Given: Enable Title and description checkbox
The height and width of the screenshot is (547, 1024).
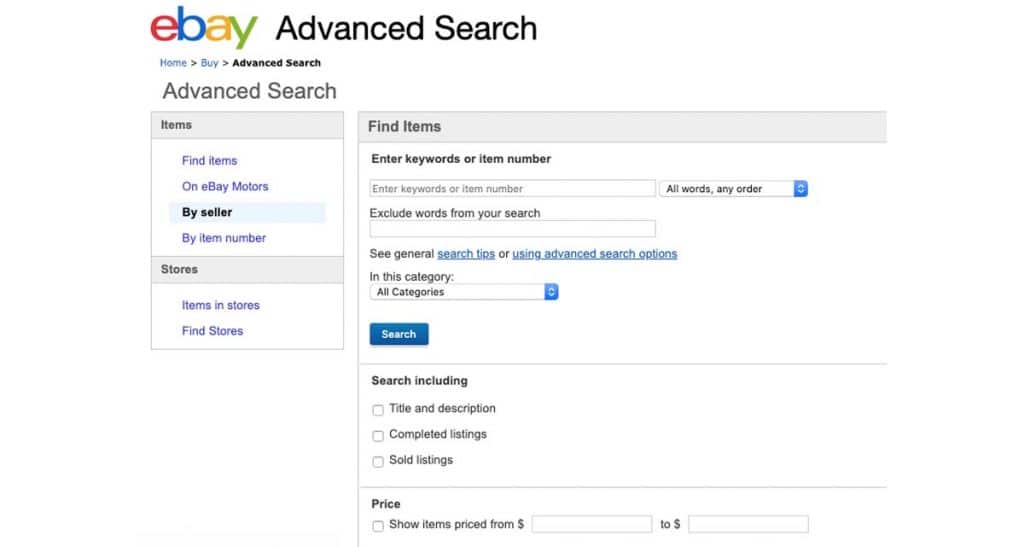Looking at the screenshot, I should [378, 410].
